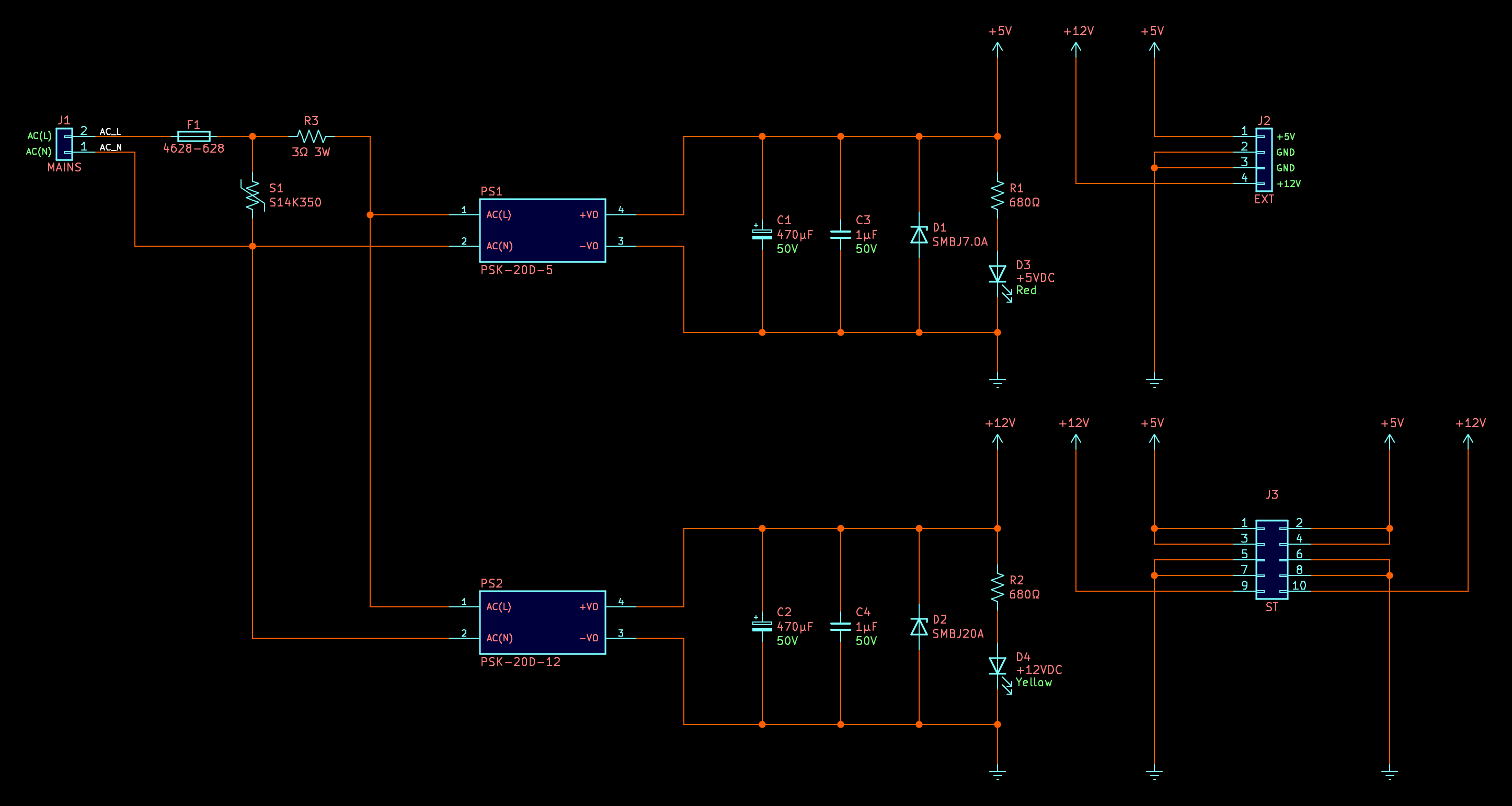Select the R2 680Ω resistor symbol

[996, 586]
